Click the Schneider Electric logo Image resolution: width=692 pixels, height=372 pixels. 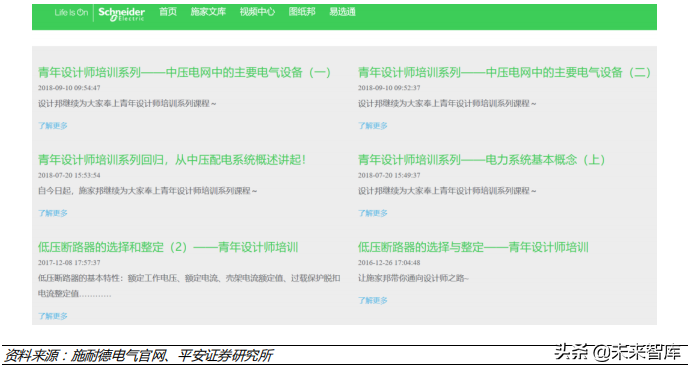(121, 14)
